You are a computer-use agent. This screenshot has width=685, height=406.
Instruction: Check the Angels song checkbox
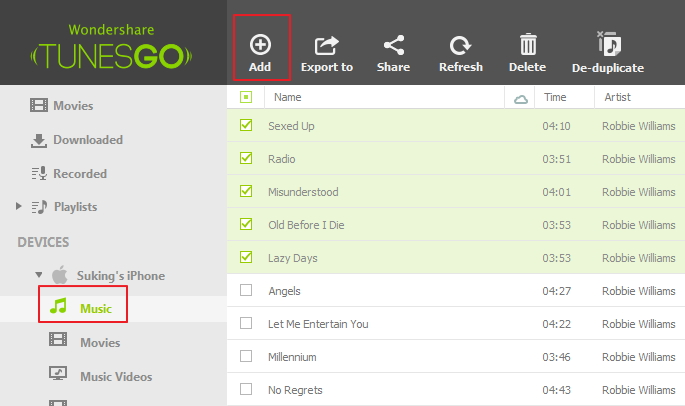(x=246, y=291)
